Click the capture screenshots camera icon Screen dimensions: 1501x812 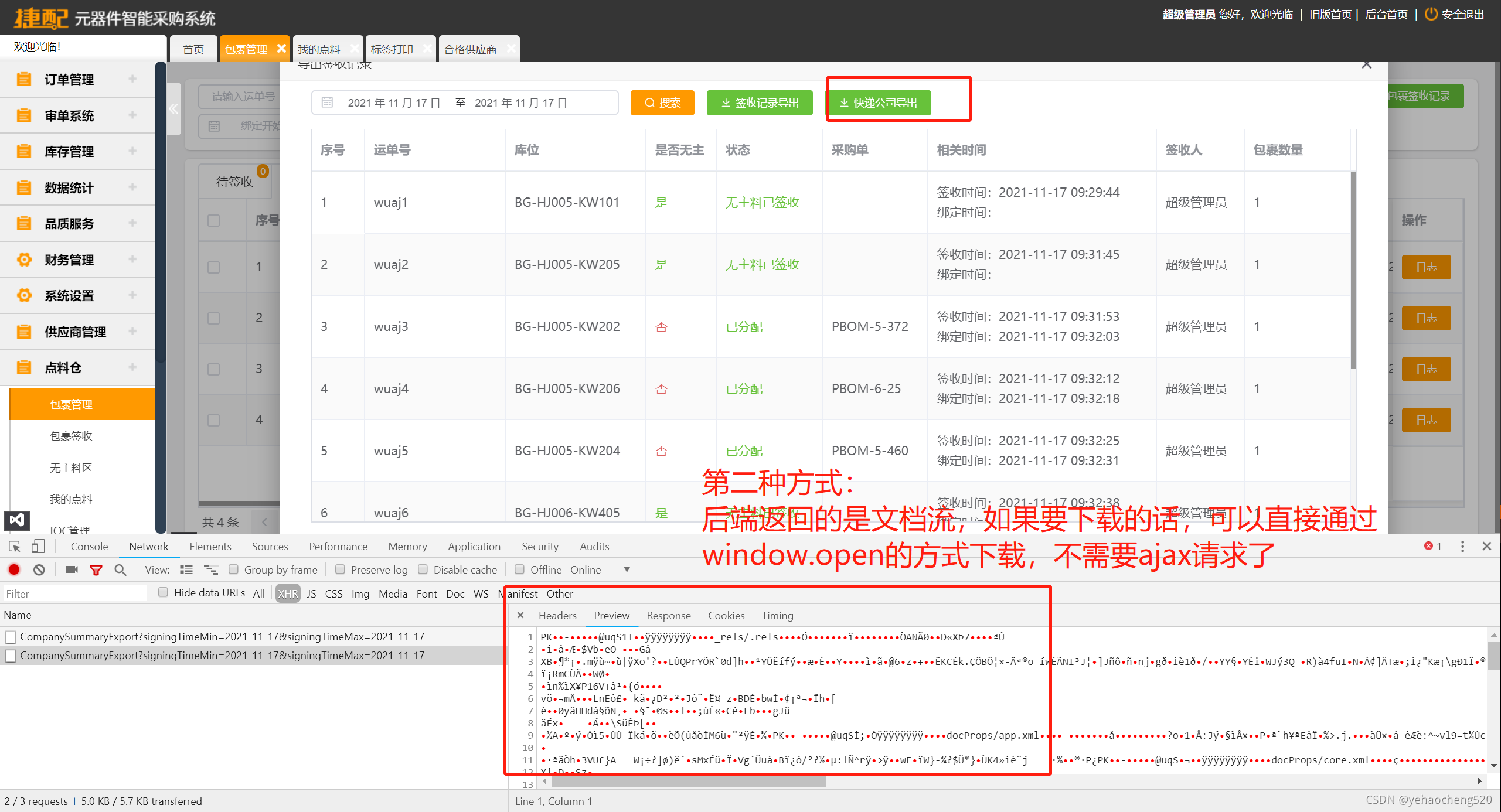point(72,569)
